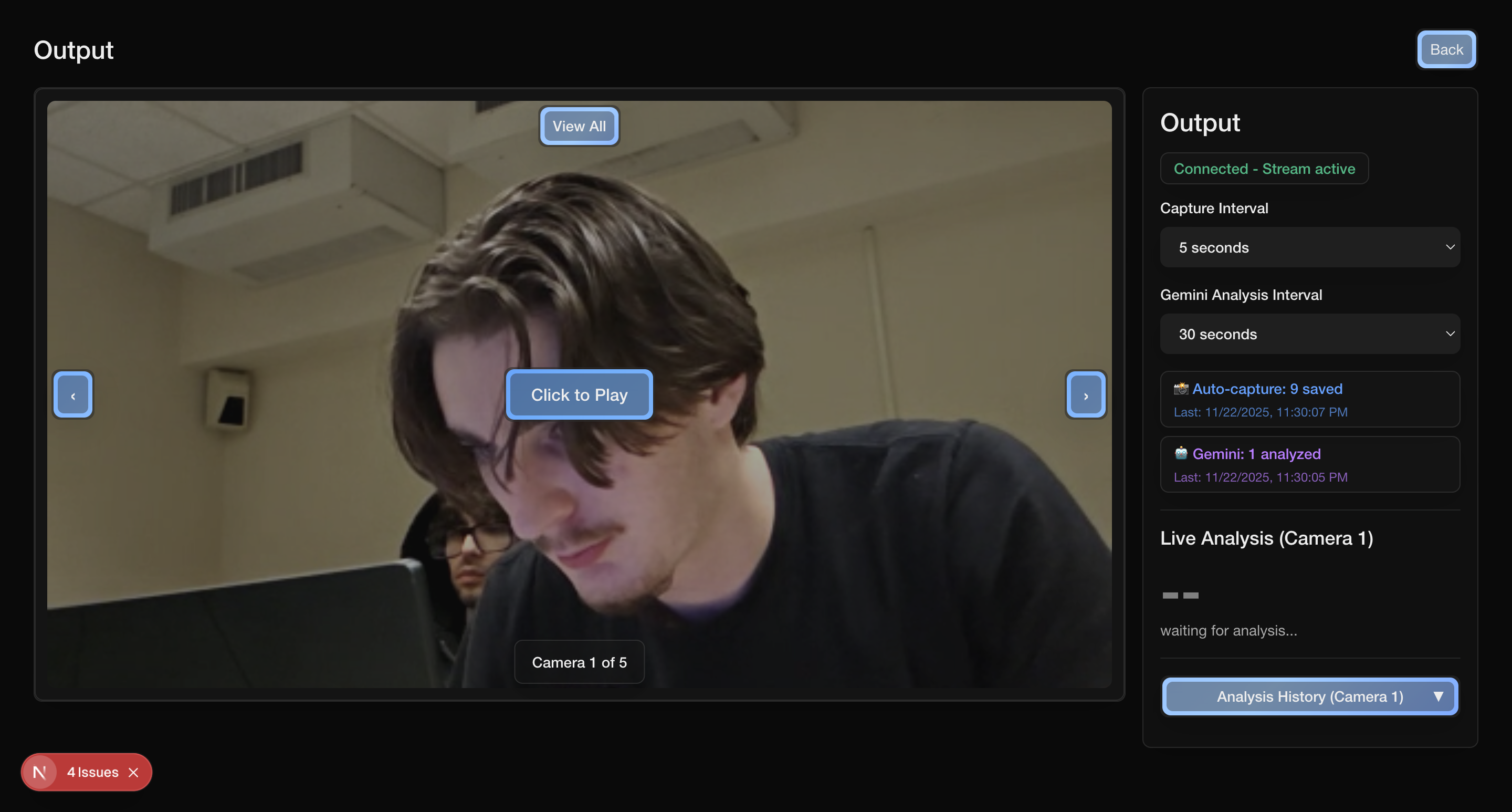Image resolution: width=1512 pixels, height=812 pixels.
Task: Click the next camera arrow button
Action: click(x=1085, y=394)
